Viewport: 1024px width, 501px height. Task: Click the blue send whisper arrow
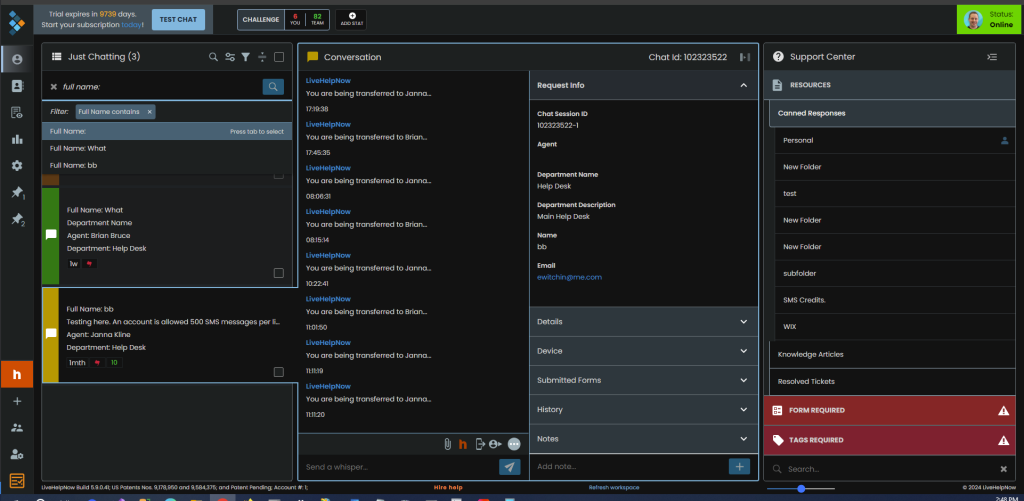coord(510,467)
